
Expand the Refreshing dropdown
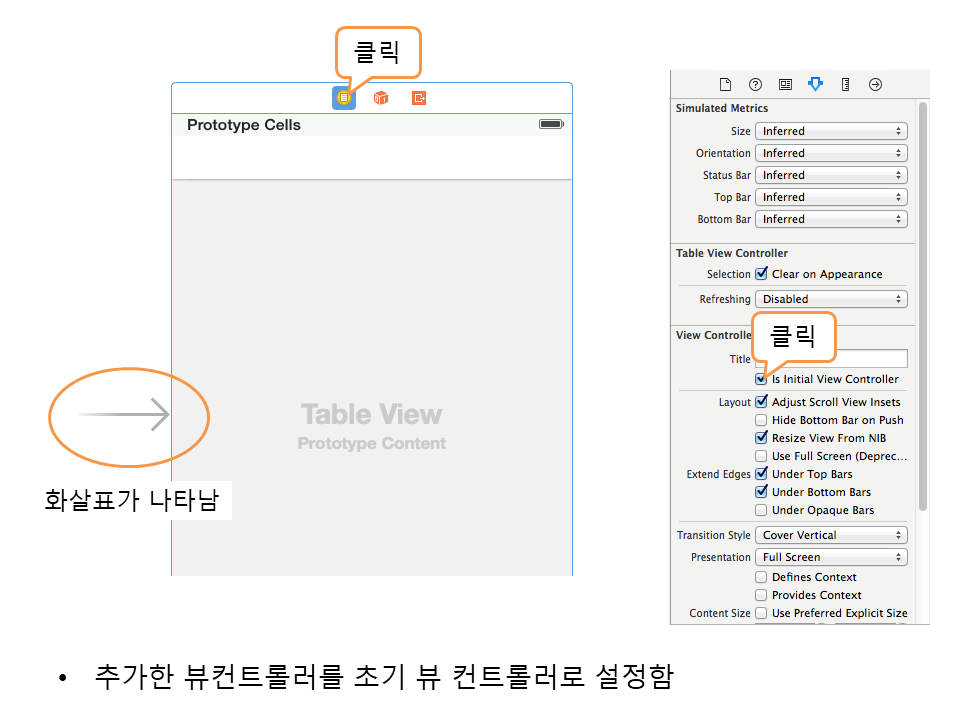point(831,299)
